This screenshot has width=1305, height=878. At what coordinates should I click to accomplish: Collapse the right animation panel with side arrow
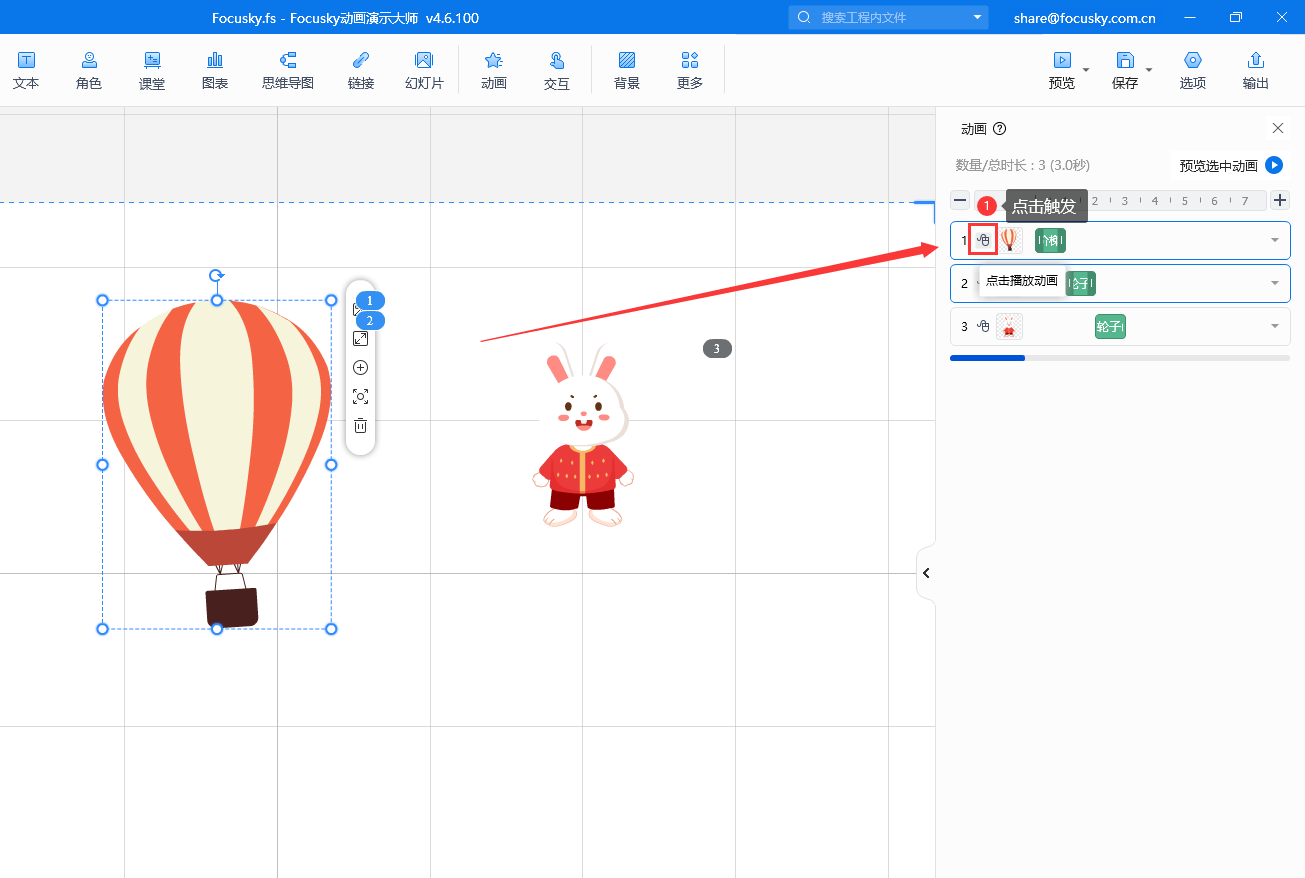point(926,573)
